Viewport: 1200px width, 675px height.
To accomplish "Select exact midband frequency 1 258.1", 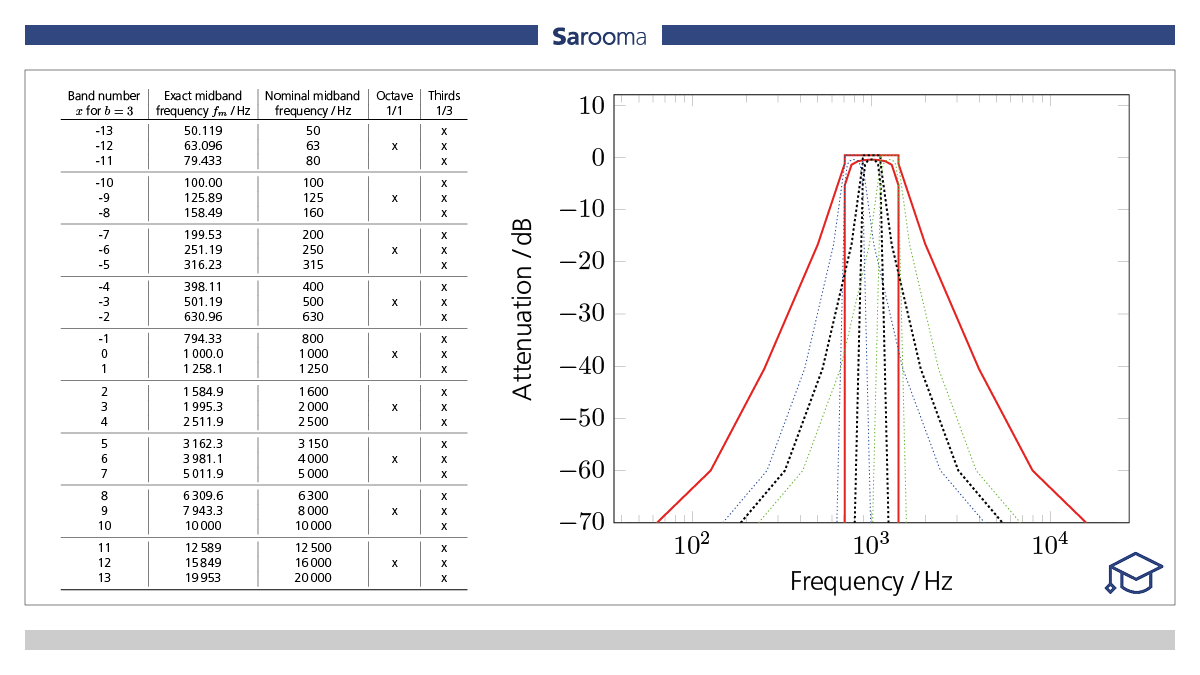I will point(204,369).
